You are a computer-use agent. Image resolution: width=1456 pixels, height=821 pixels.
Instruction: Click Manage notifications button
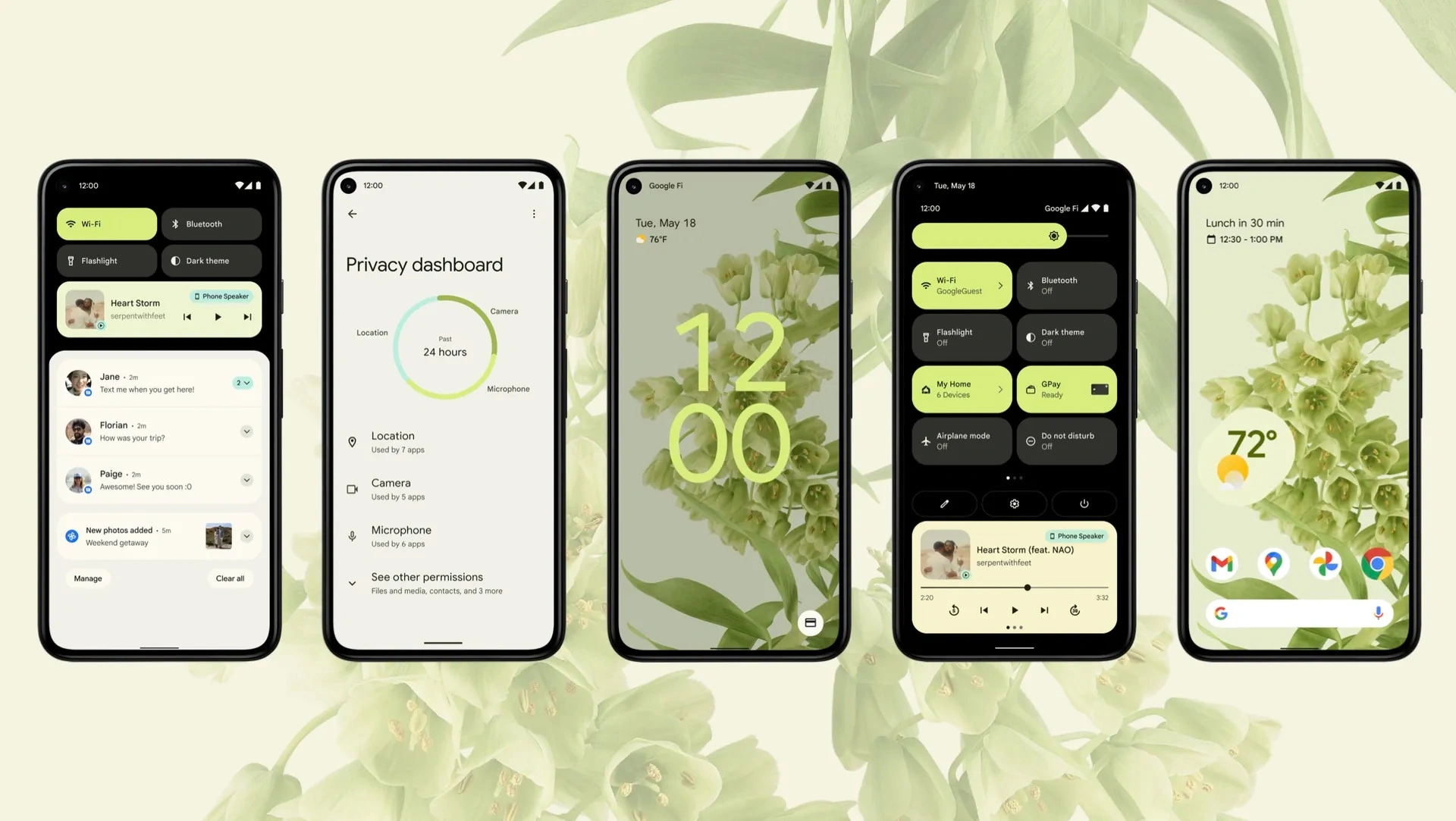point(87,577)
